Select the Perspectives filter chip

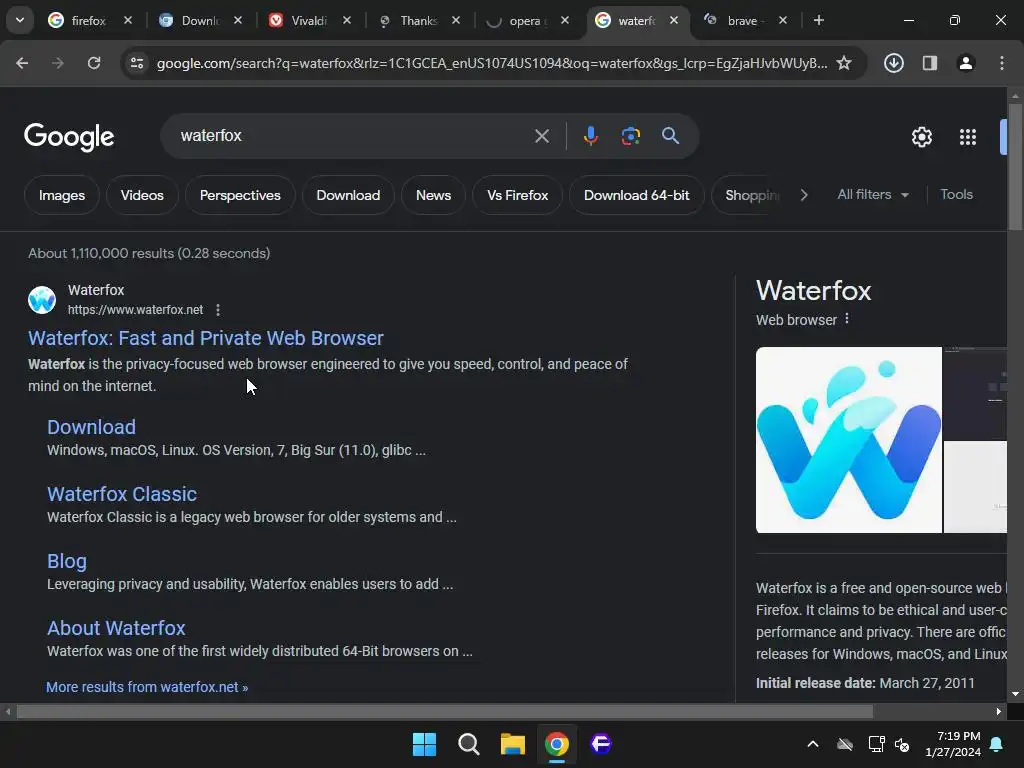240,195
